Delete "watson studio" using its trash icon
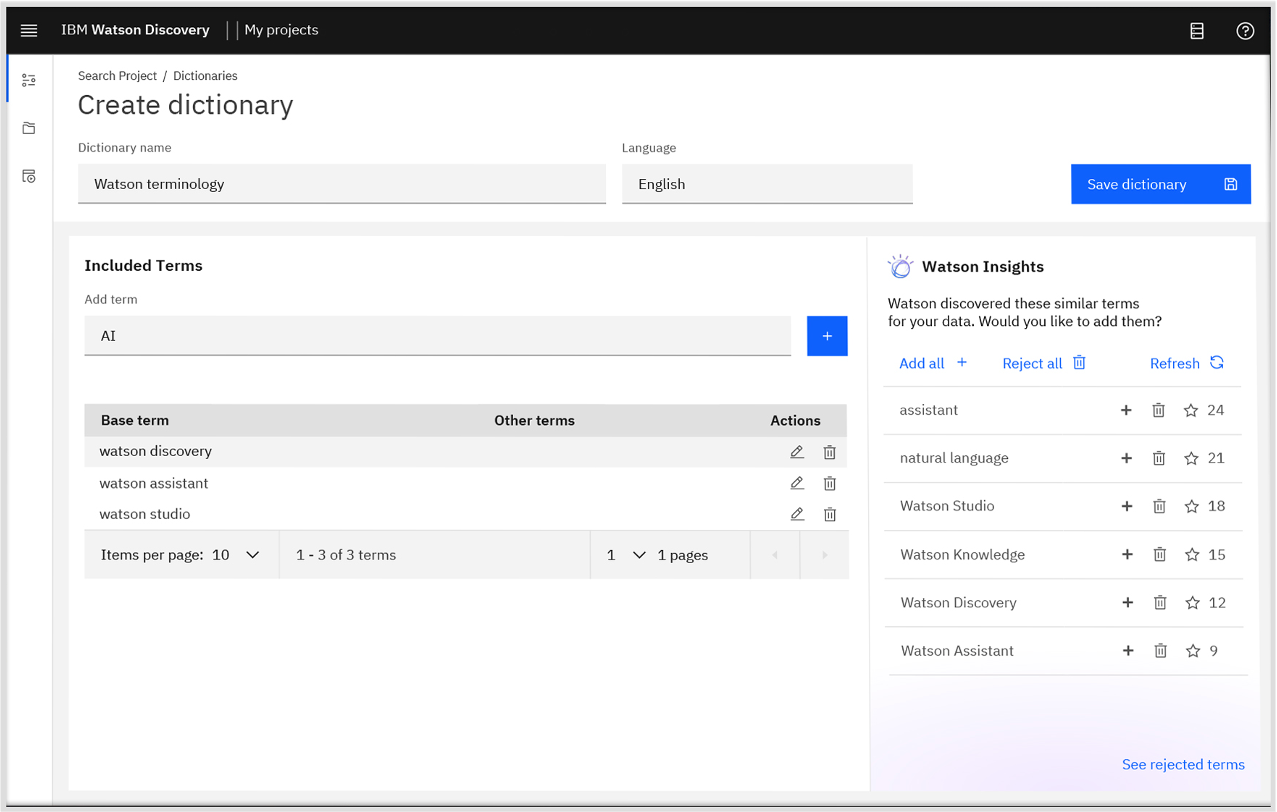1277x812 pixels. (829, 514)
